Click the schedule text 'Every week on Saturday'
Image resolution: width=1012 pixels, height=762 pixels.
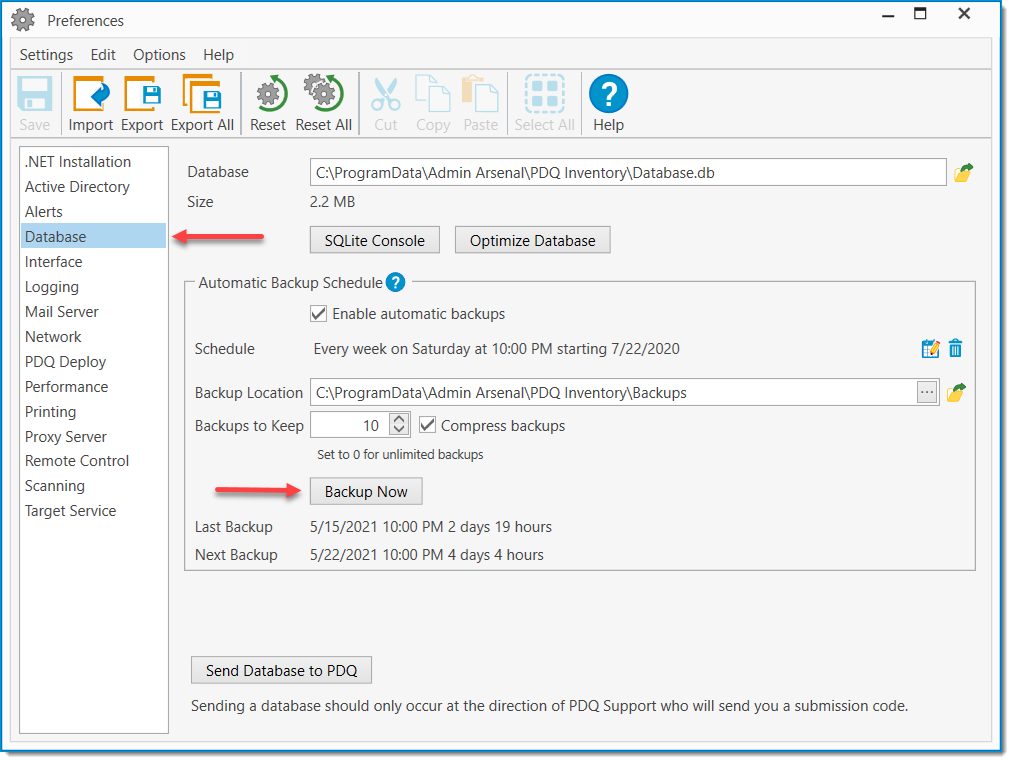click(392, 349)
